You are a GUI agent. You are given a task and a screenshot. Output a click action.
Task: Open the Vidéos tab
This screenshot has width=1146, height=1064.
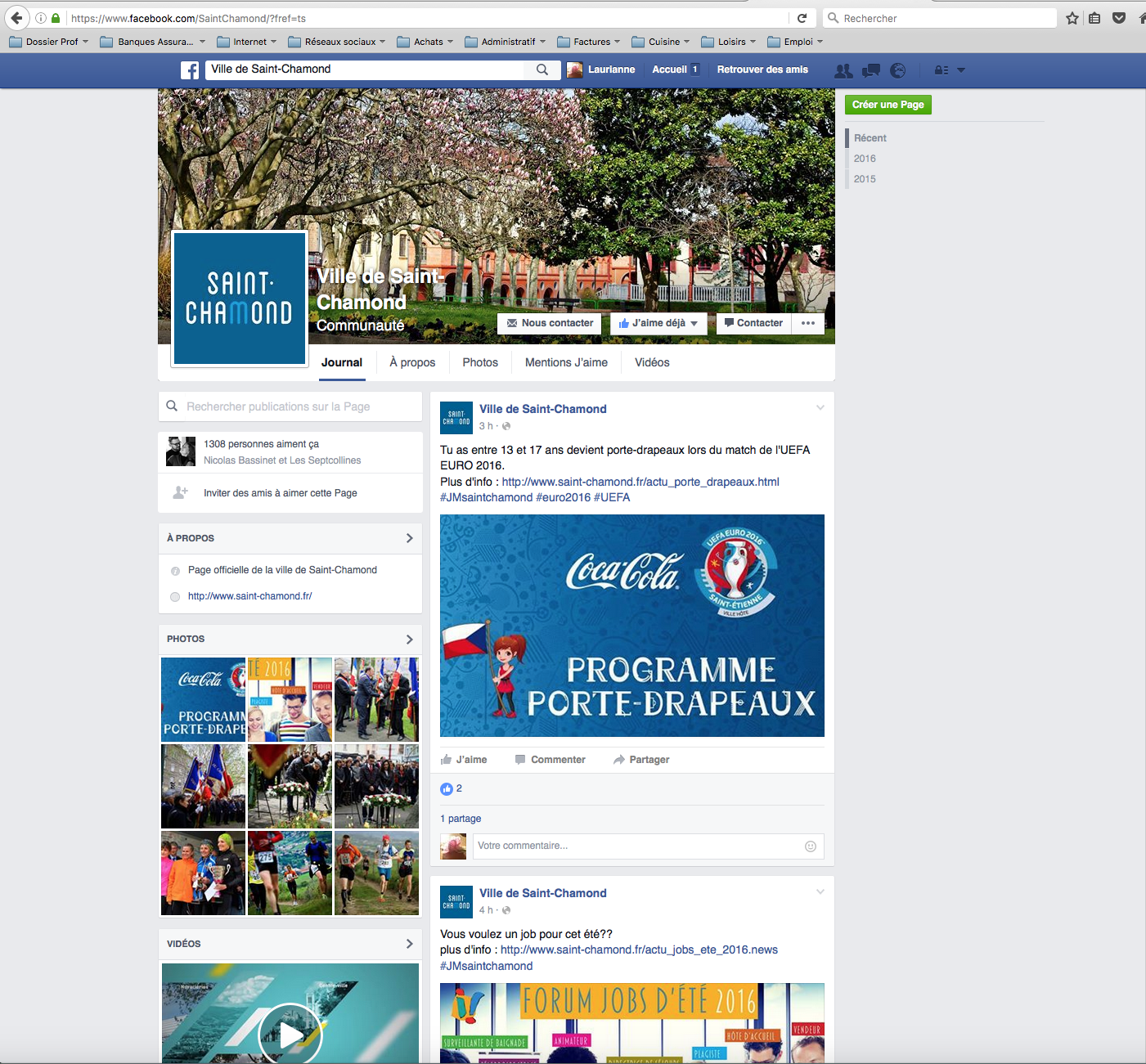pos(652,362)
